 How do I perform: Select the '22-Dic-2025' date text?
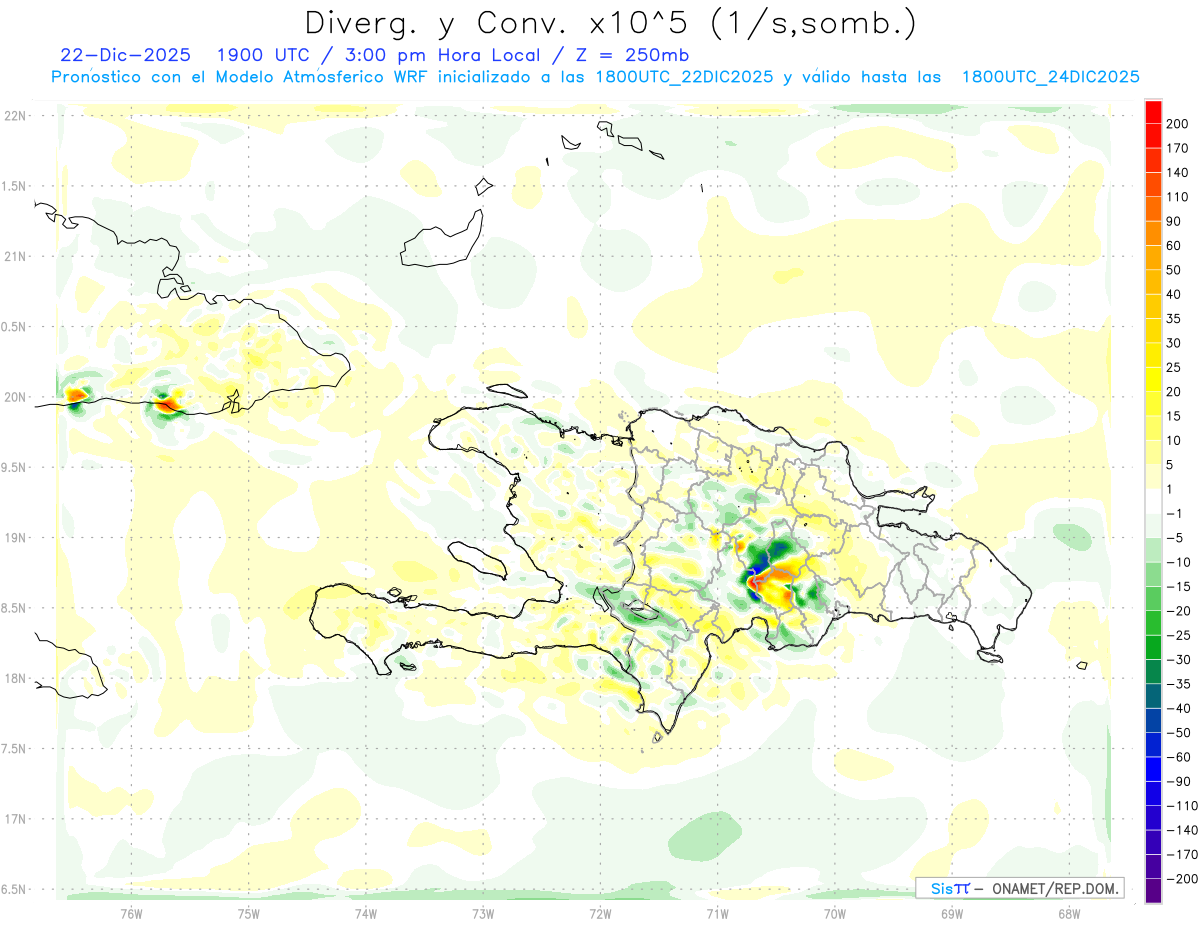click(125, 55)
